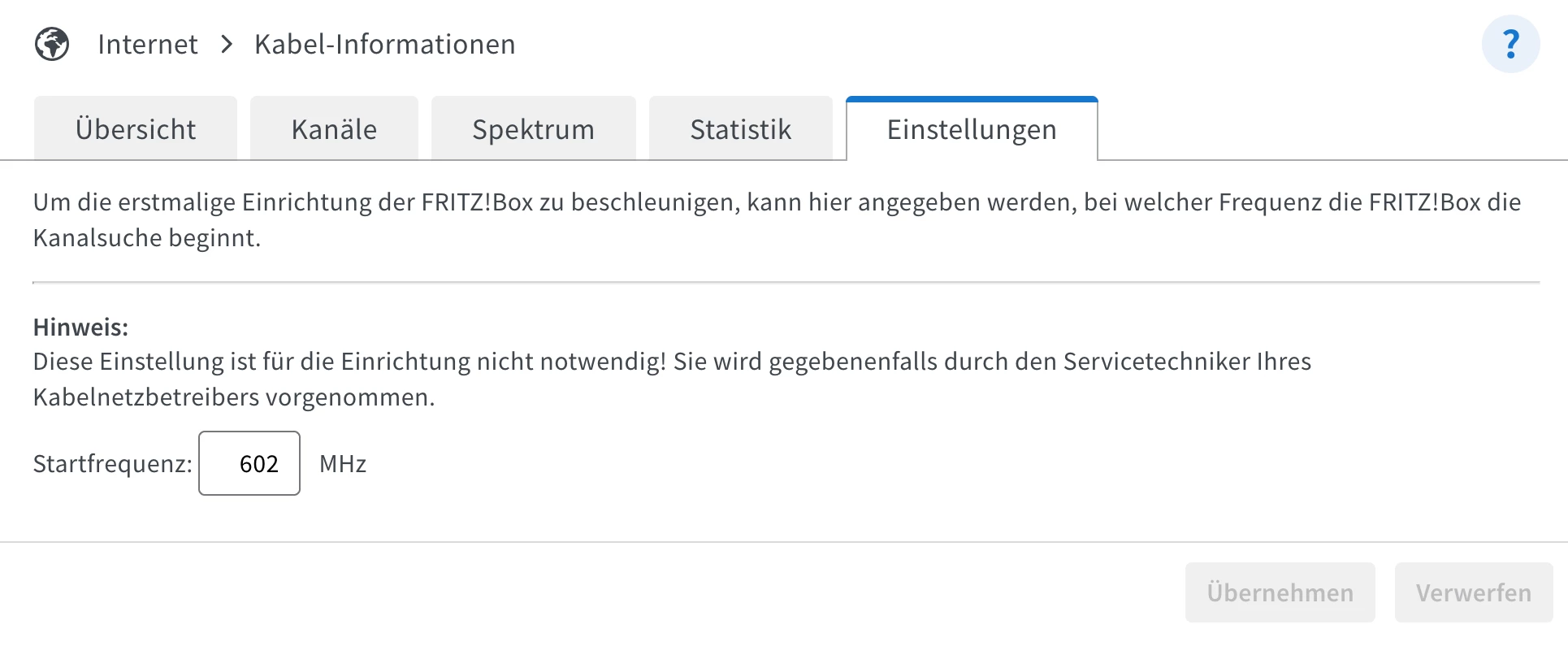Go to the Internet breadcrumb
This screenshot has height=655, width=1568.
coord(148,44)
